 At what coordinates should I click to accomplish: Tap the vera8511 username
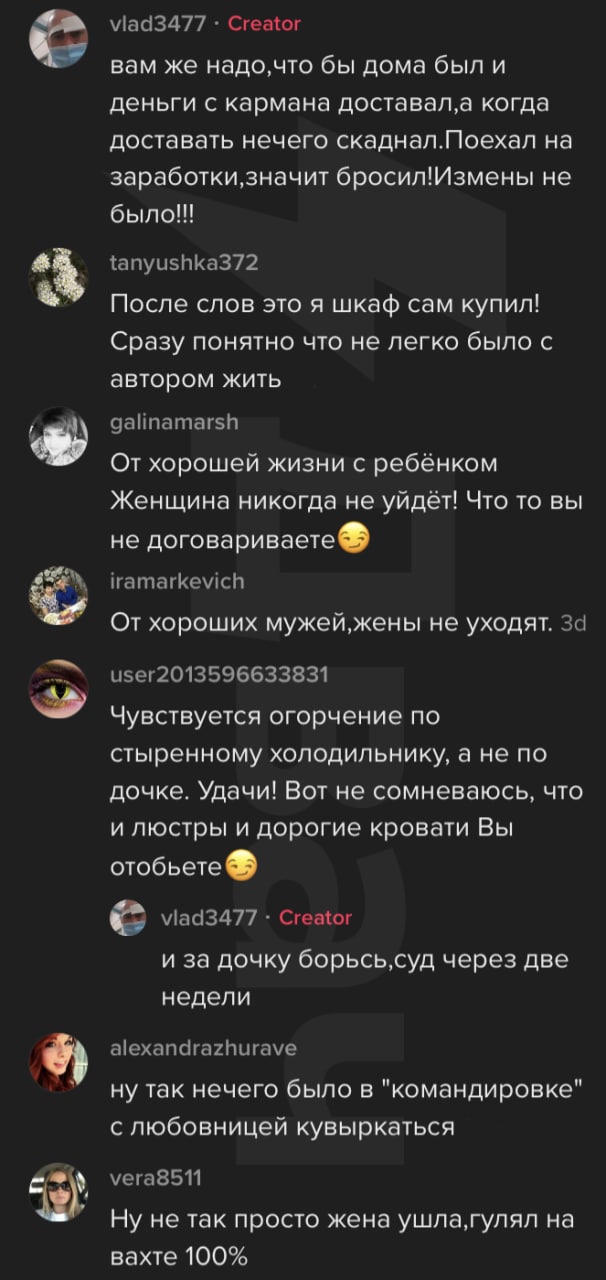pyautogui.click(x=155, y=1178)
